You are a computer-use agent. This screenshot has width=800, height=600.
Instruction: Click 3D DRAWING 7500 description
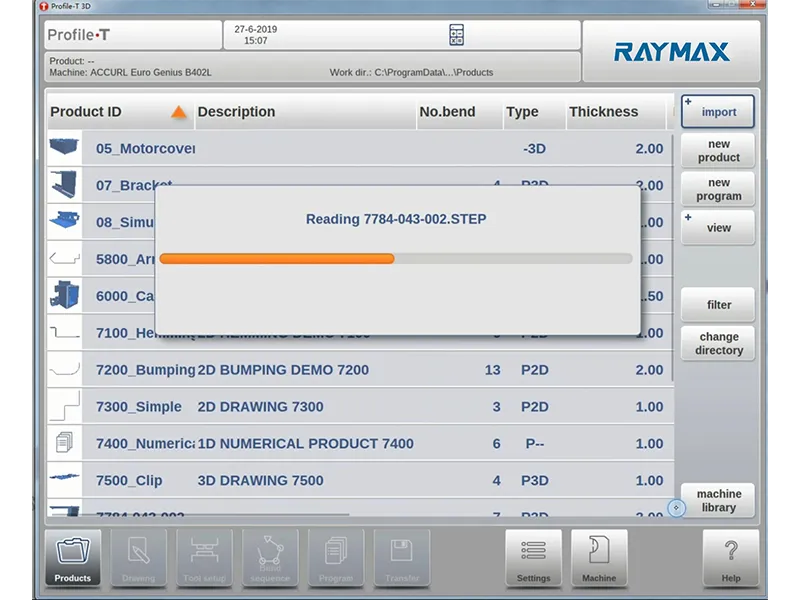(260, 480)
